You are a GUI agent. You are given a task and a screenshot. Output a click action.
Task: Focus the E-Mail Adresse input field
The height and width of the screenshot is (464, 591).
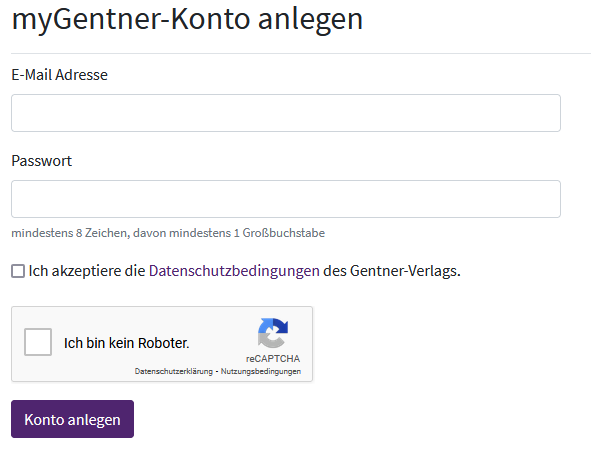tap(286, 113)
